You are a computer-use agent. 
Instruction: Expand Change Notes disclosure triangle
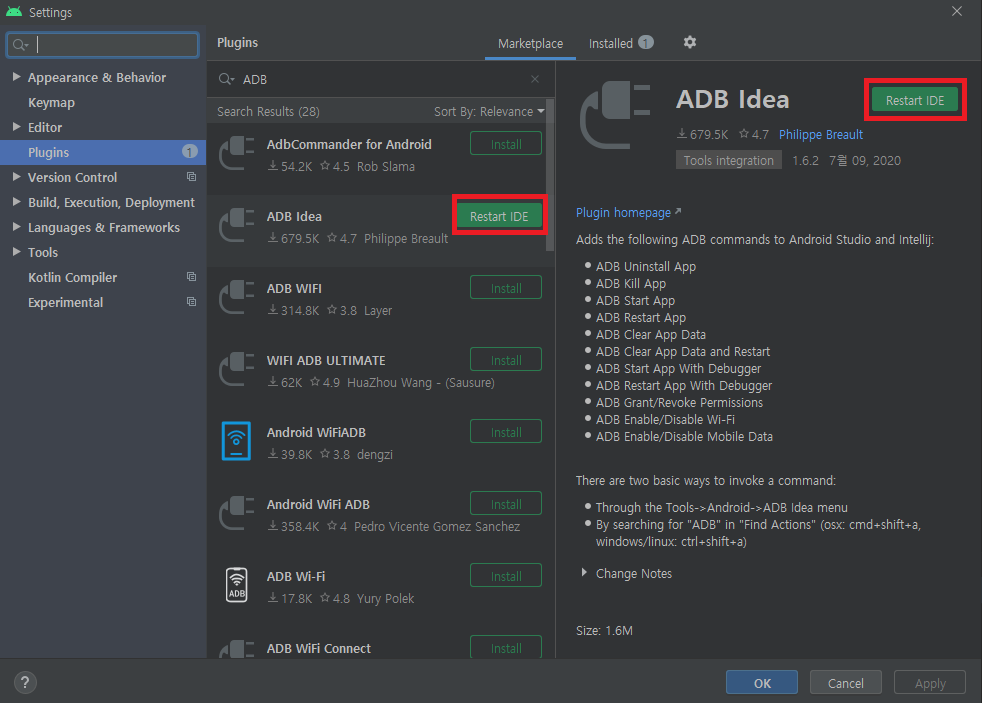click(584, 572)
